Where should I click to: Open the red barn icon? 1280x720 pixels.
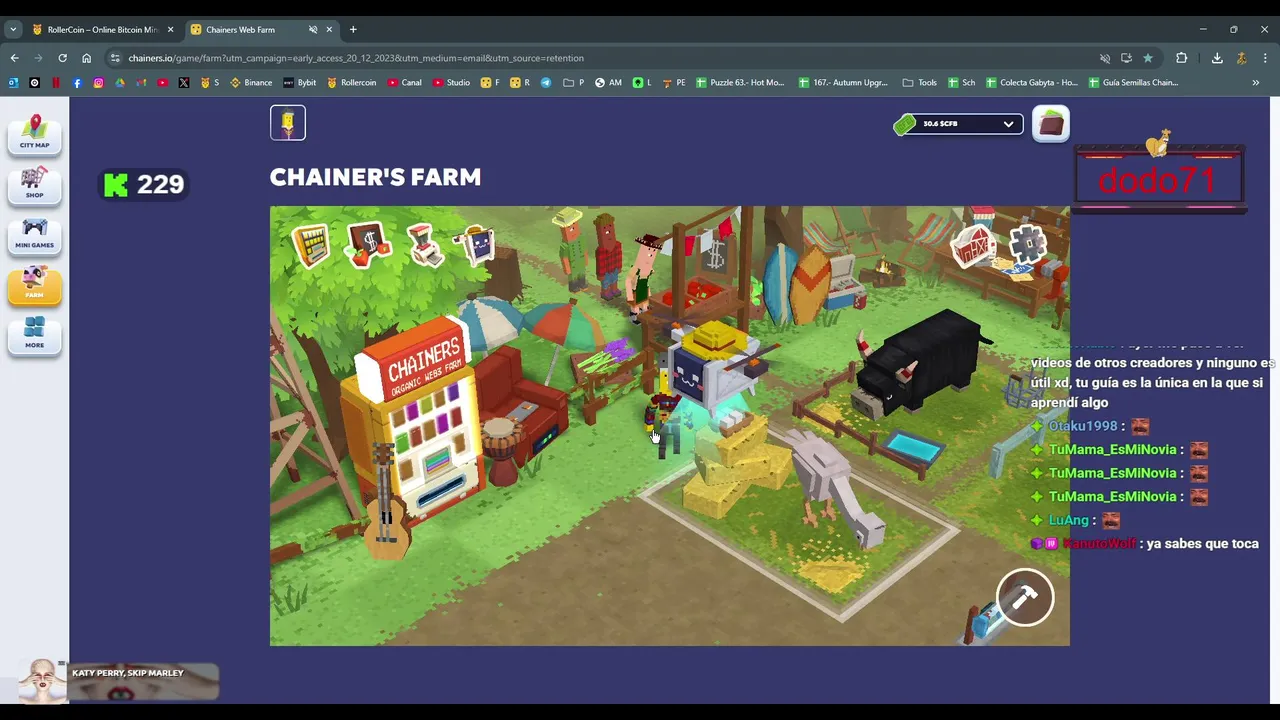973,246
